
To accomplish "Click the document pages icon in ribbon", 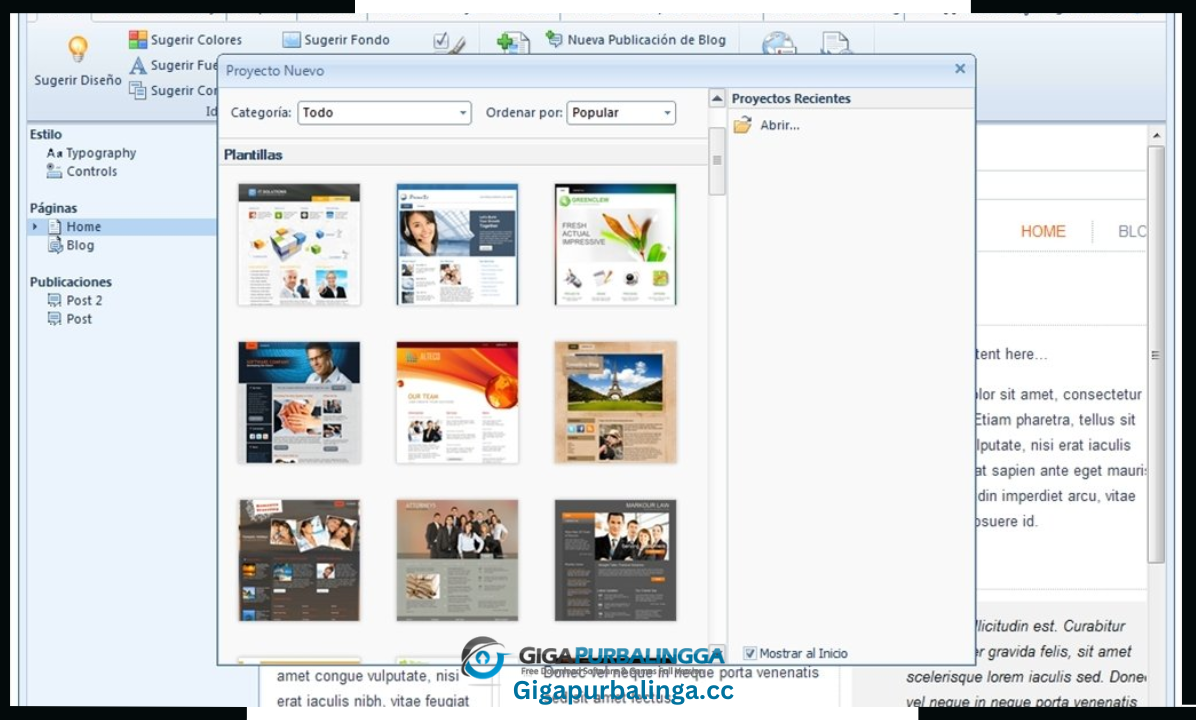I will [x=836, y=43].
